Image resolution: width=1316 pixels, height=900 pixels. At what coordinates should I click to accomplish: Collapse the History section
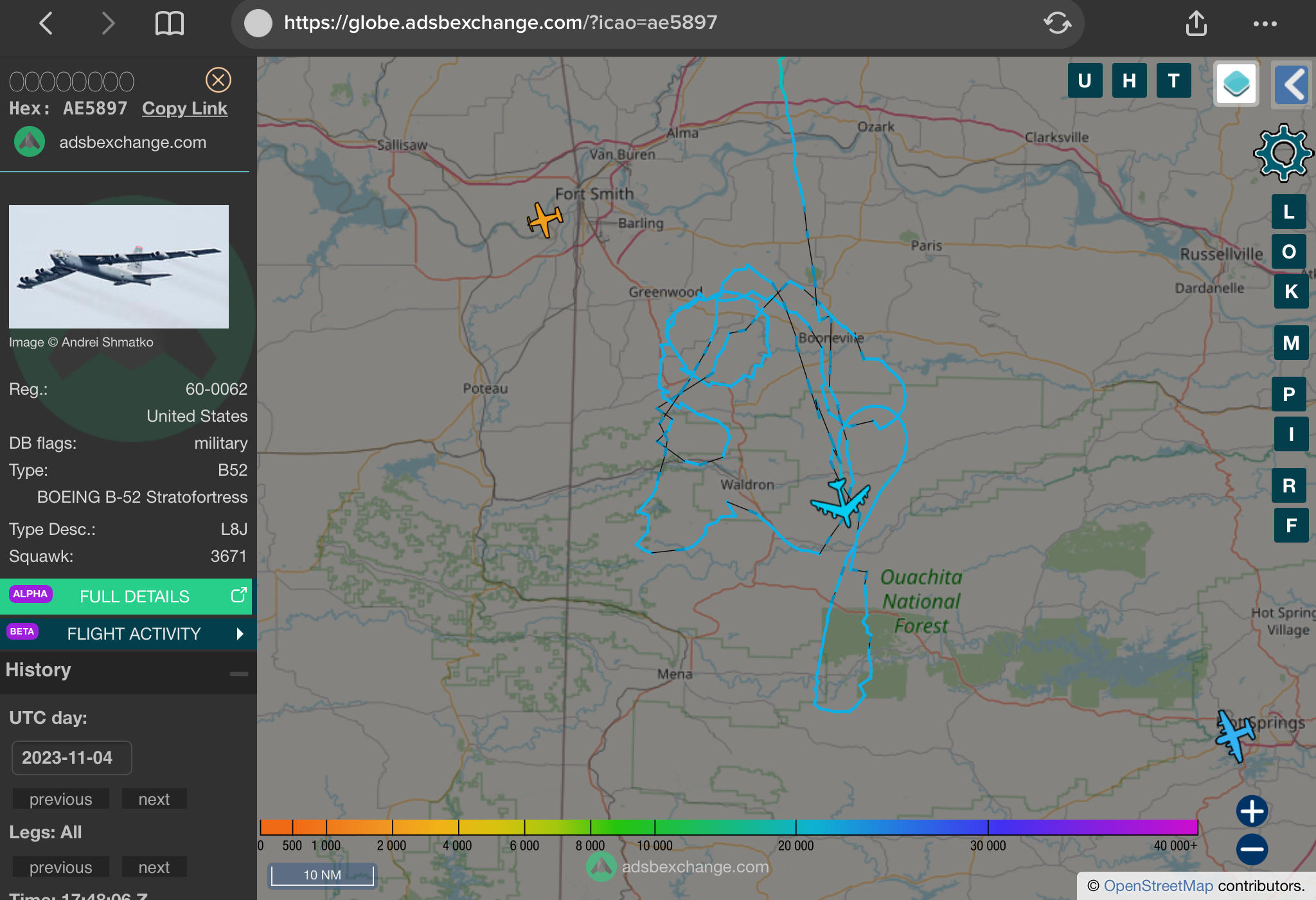click(239, 673)
